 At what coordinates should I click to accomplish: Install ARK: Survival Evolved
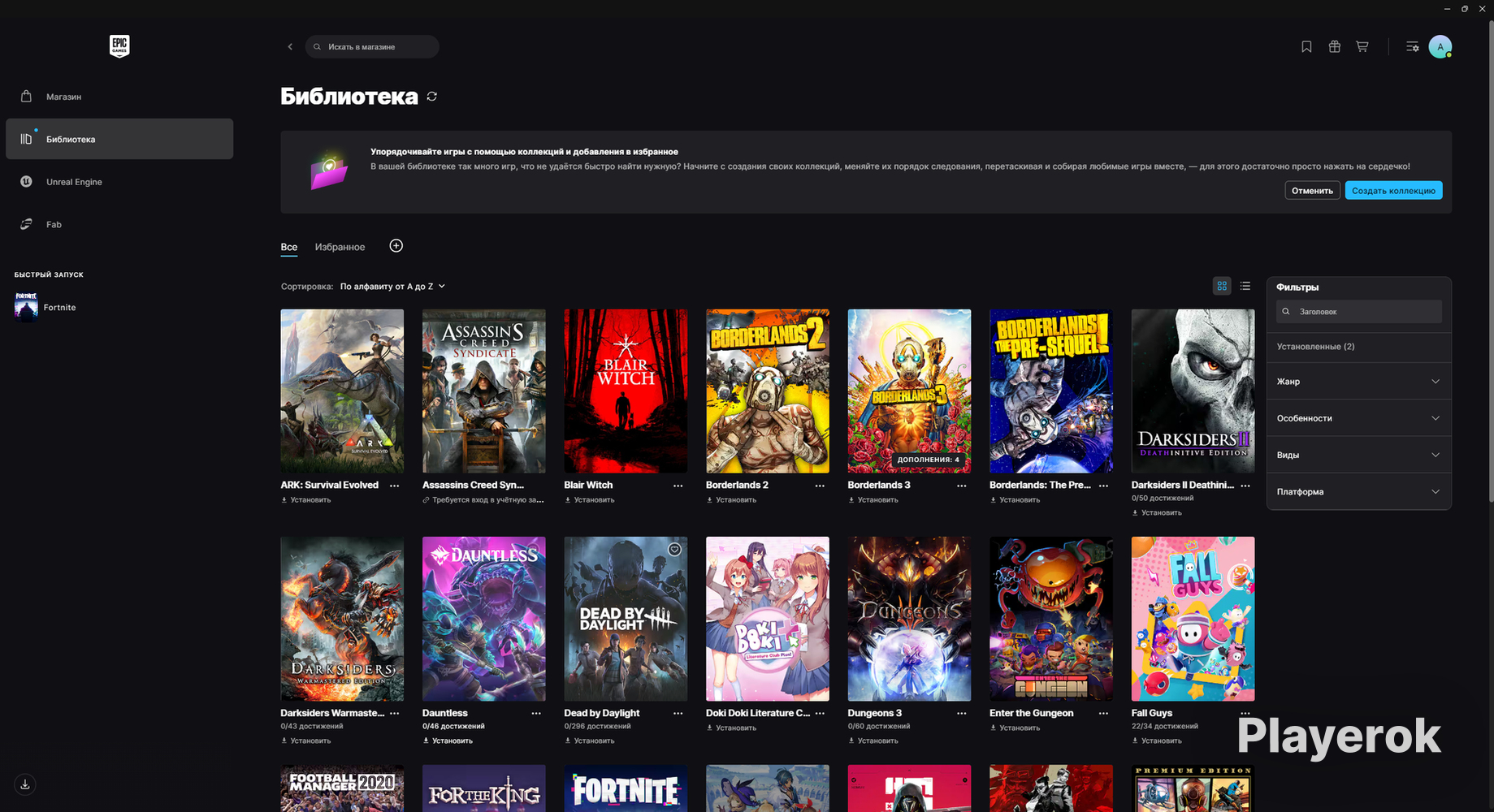tap(306, 500)
